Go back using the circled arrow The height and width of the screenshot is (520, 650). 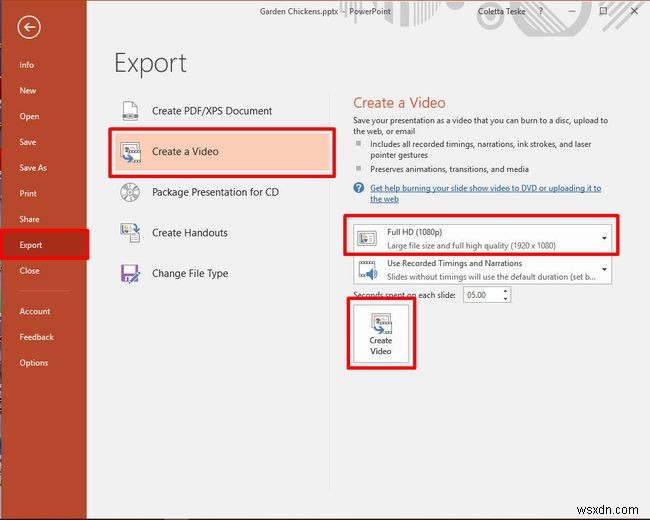(29, 27)
